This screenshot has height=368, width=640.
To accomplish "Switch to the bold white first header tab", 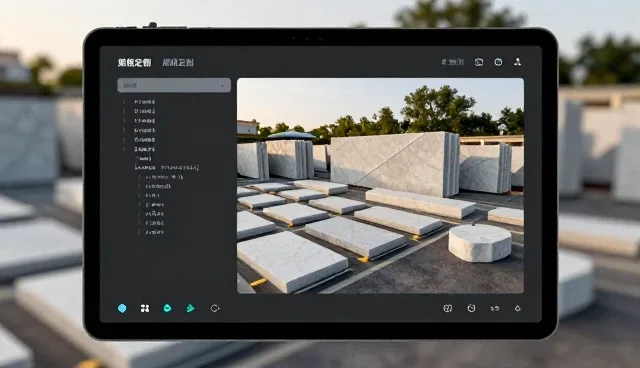I will point(134,62).
